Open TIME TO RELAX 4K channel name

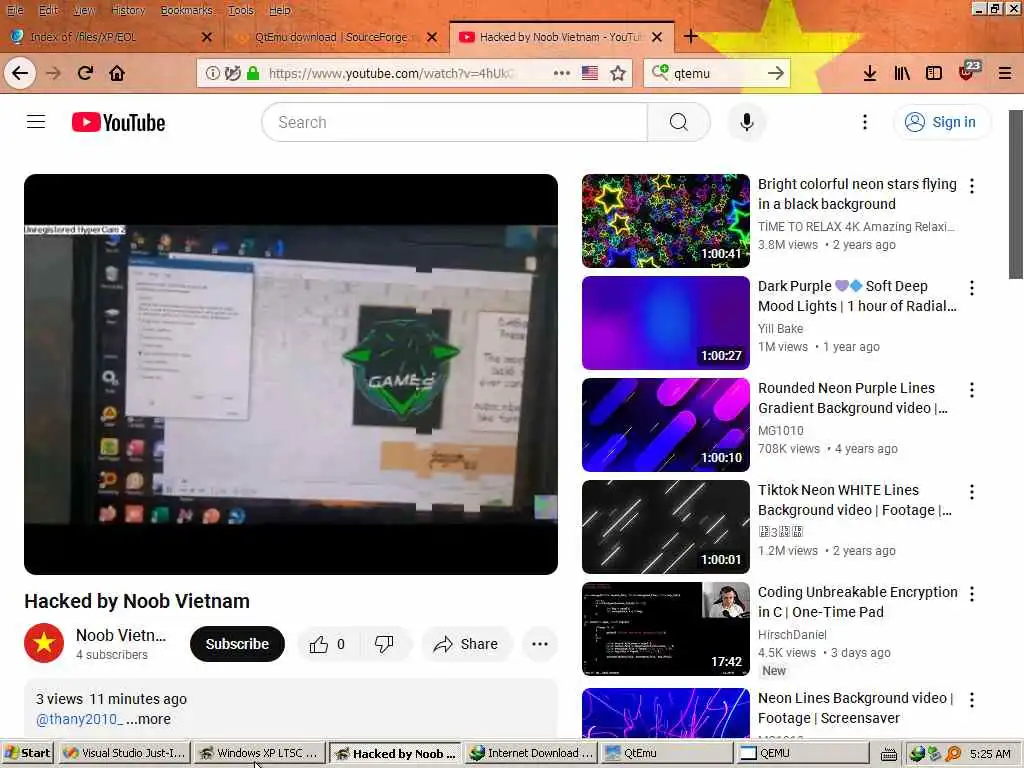click(x=856, y=227)
